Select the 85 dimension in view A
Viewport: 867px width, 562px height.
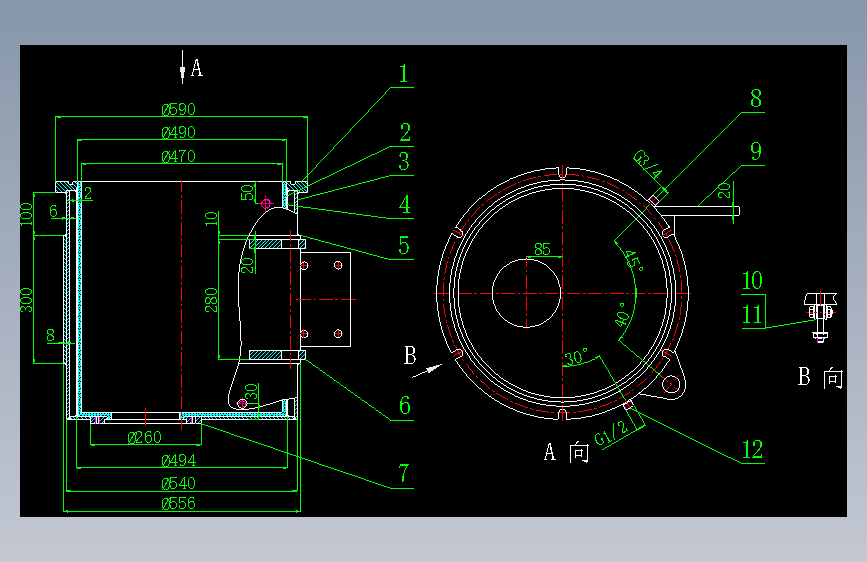click(542, 249)
